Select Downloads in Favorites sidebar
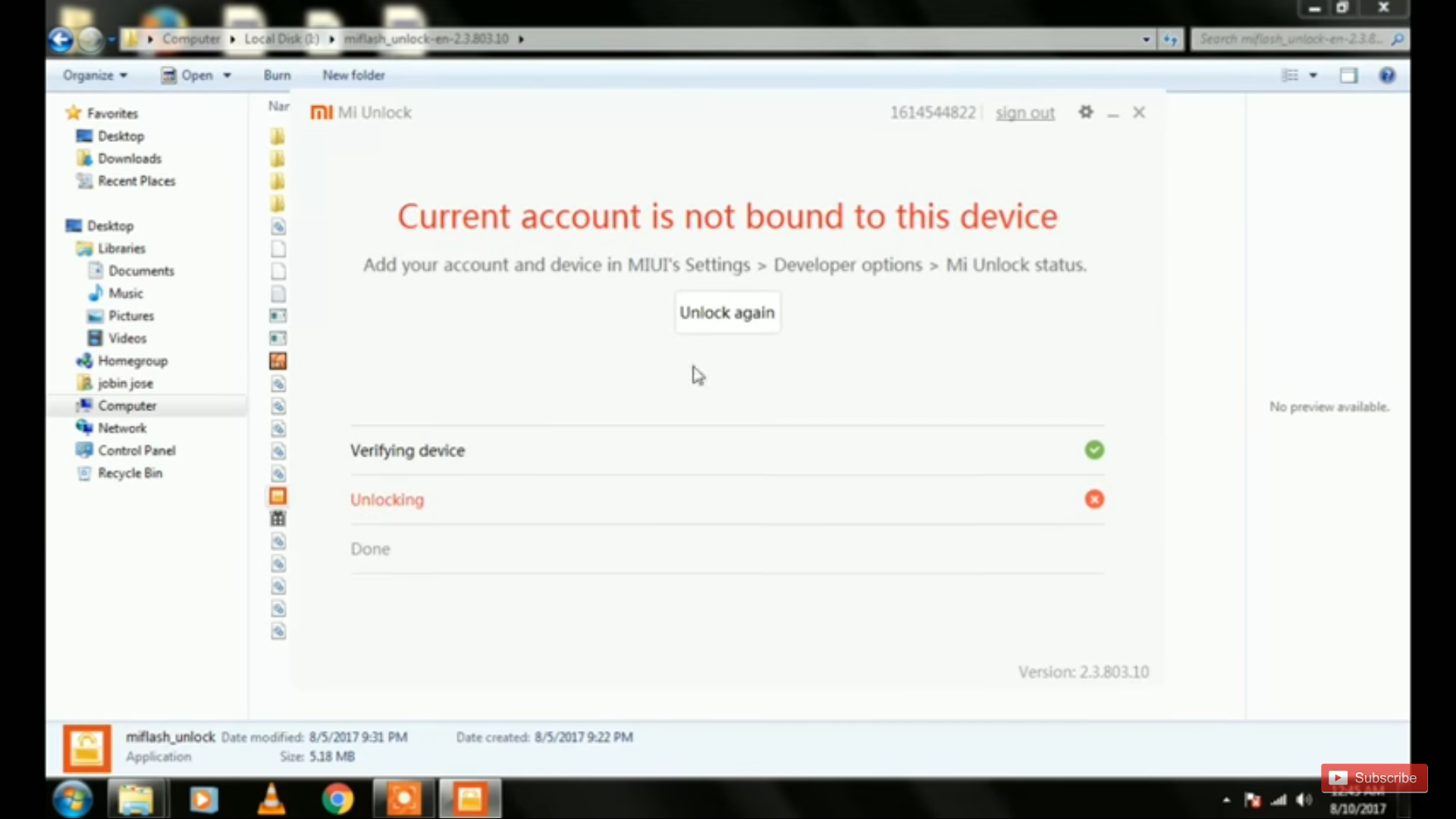This screenshot has height=819, width=1456. (x=129, y=158)
